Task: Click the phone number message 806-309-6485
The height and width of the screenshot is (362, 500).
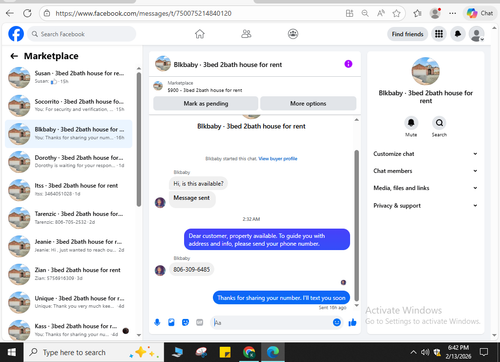Action: point(192,269)
